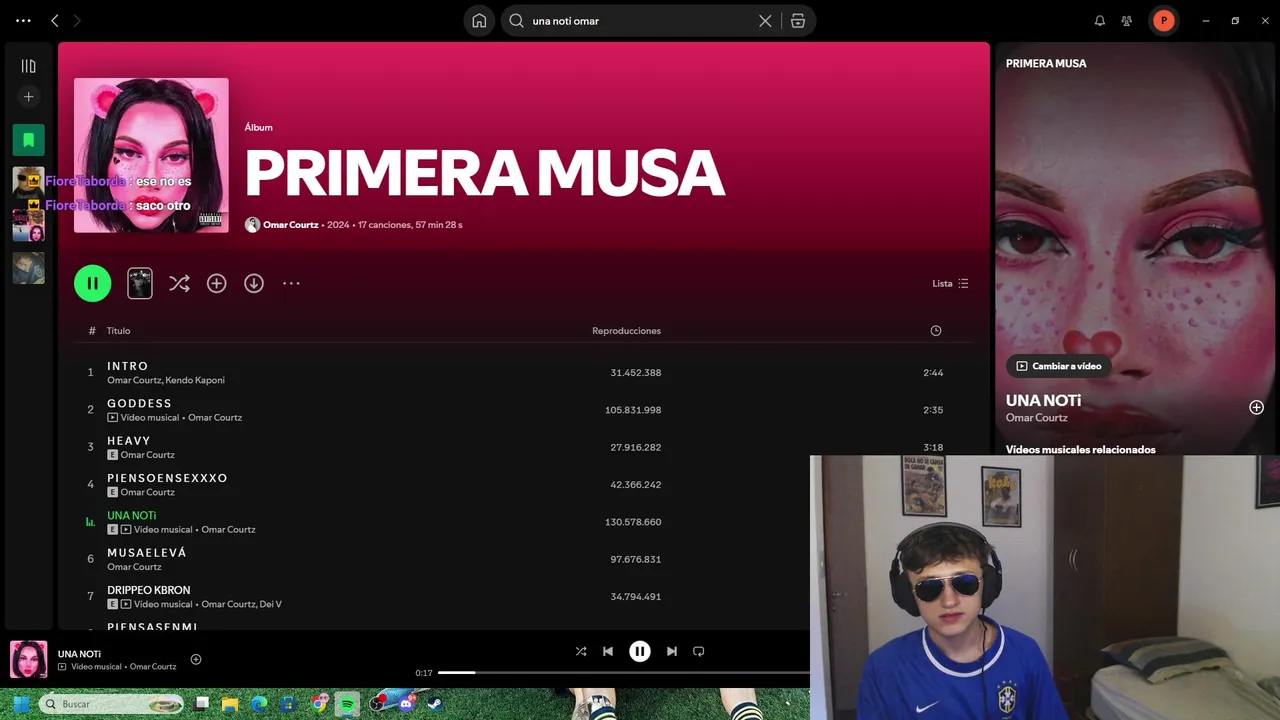
Task: Open the Spotify taskbar icon
Action: (x=347, y=704)
